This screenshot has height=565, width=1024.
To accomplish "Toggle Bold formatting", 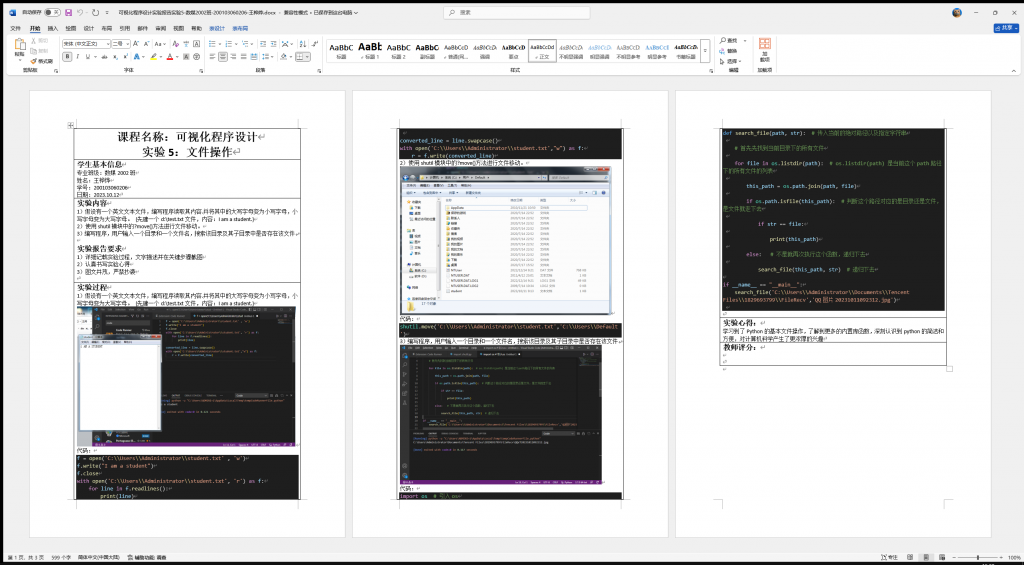I will coord(66,57).
